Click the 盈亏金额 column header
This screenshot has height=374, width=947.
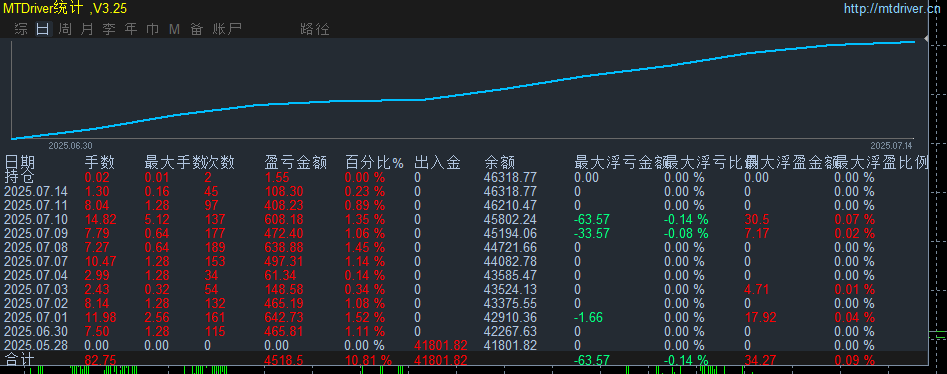pyautogui.click(x=296, y=162)
